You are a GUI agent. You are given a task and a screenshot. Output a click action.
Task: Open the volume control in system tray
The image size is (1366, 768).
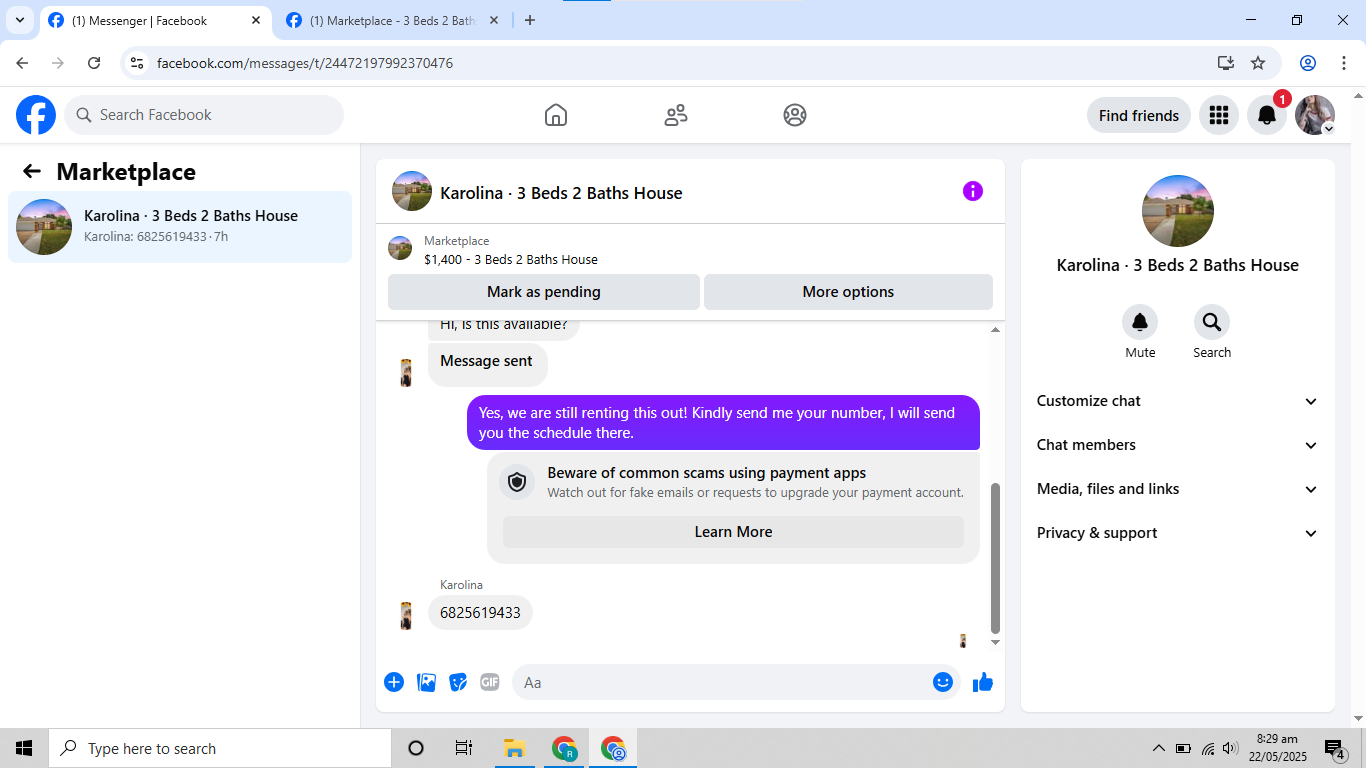tap(1231, 748)
